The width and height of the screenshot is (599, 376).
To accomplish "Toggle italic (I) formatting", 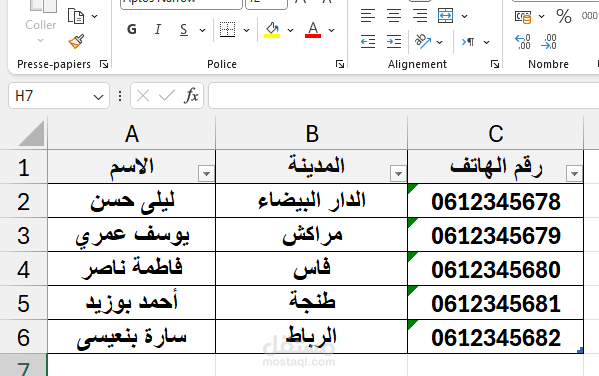I will coord(158,29).
